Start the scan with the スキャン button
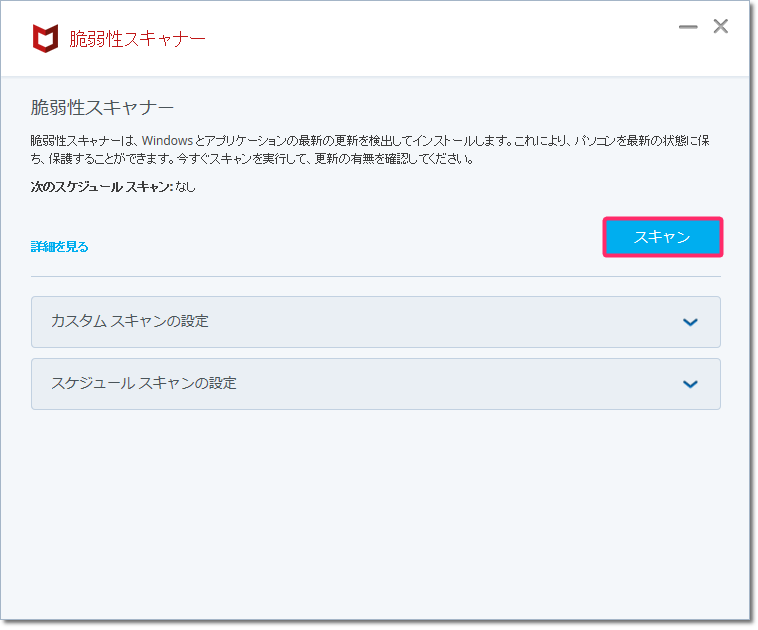The image size is (758, 630). [663, 237]
